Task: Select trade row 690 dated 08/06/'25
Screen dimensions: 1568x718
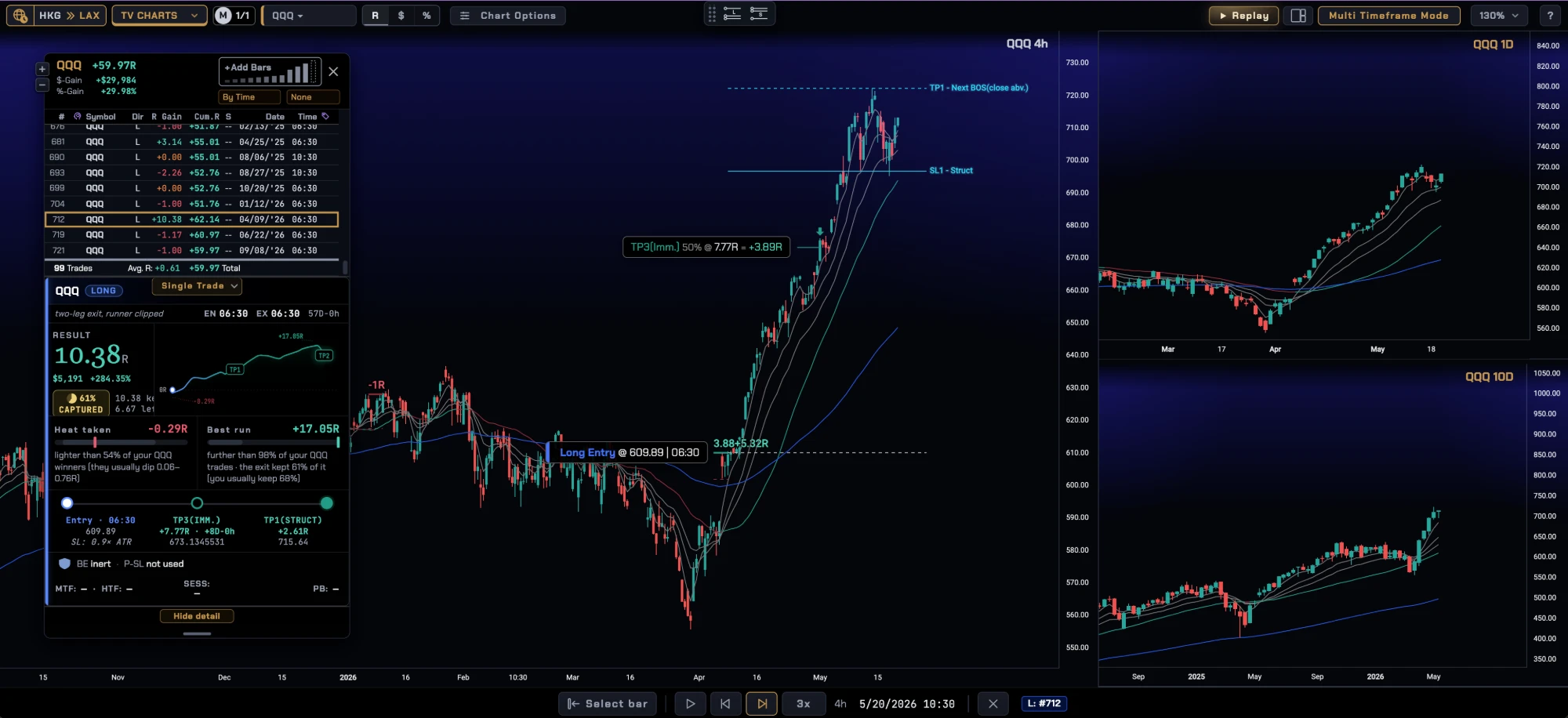Action: [192, 158]
